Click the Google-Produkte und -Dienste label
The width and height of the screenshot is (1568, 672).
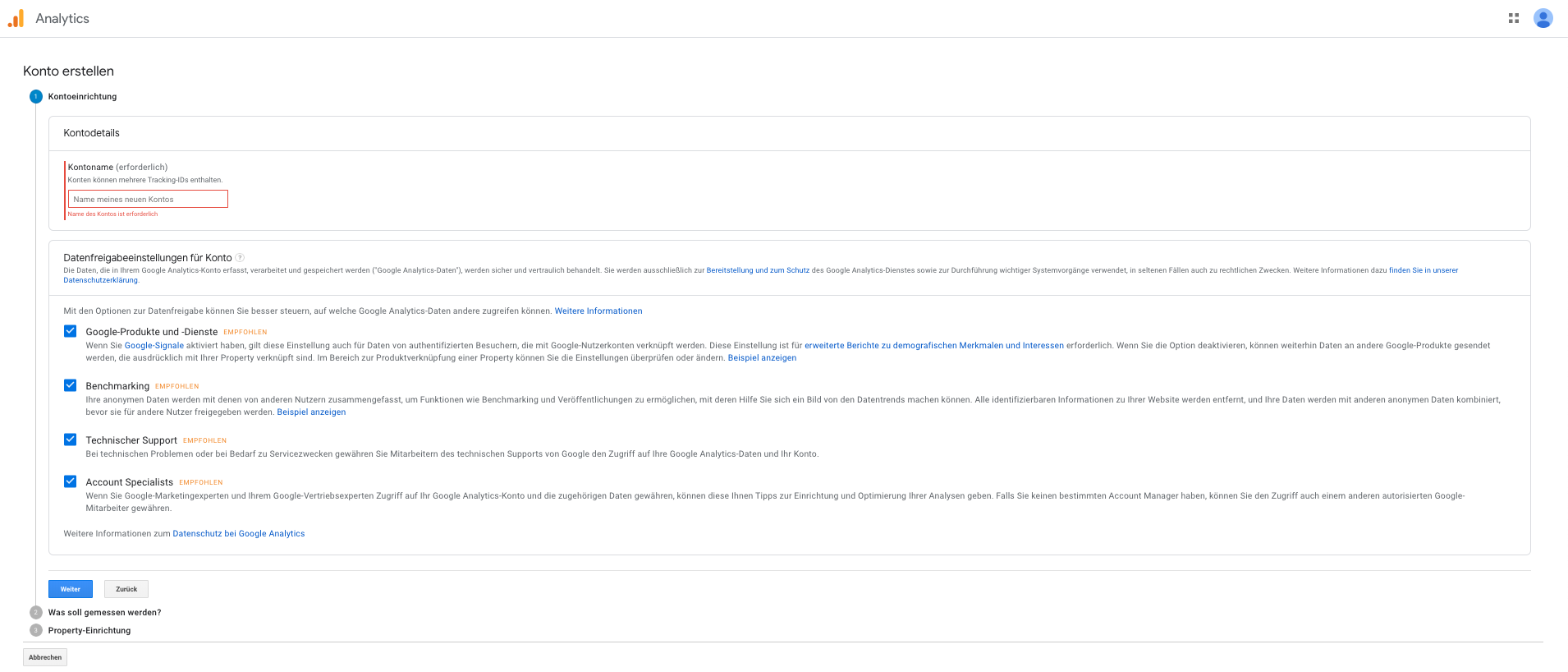[152, 332]
